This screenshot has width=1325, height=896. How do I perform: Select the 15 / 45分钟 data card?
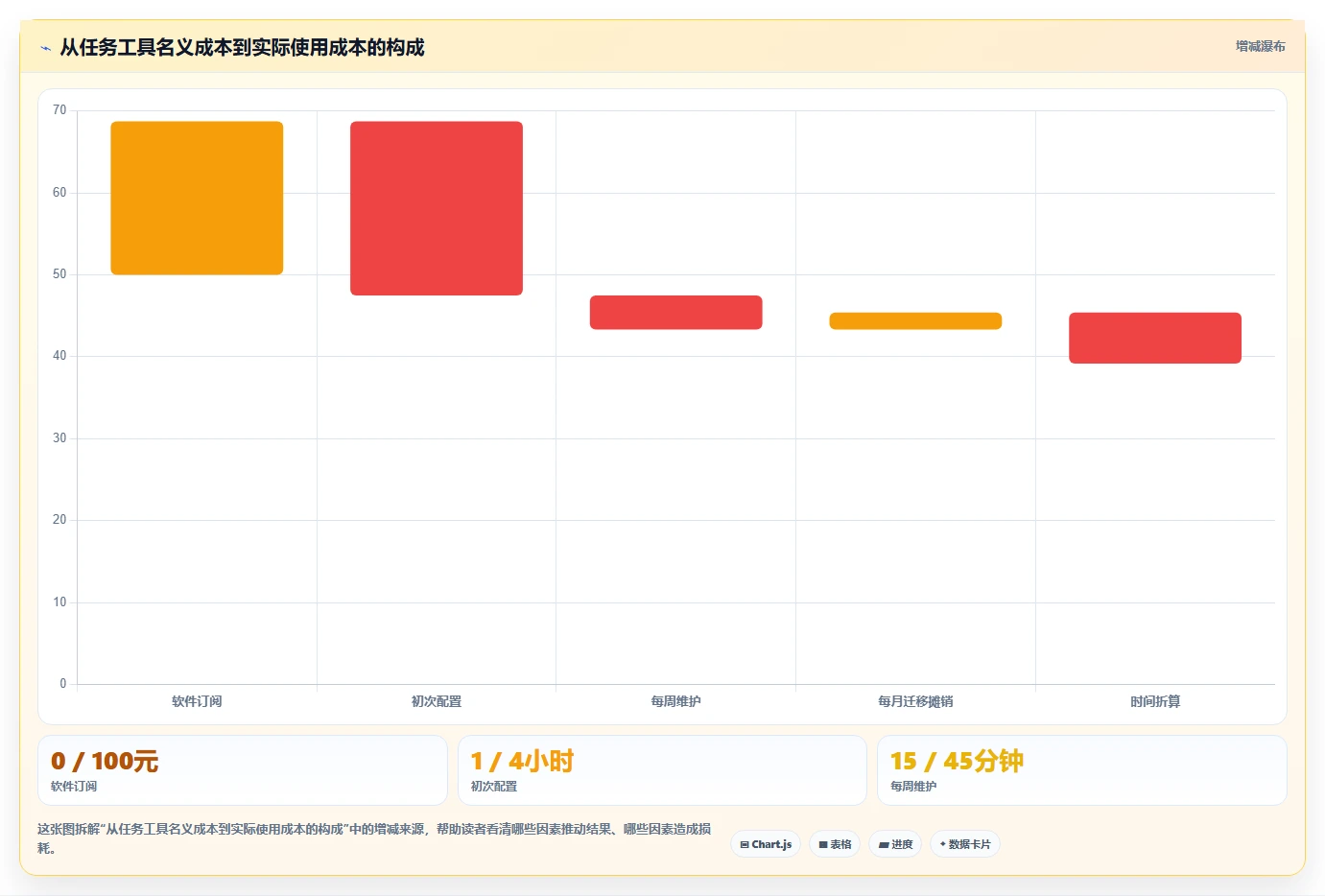[x=1082, y=770]
